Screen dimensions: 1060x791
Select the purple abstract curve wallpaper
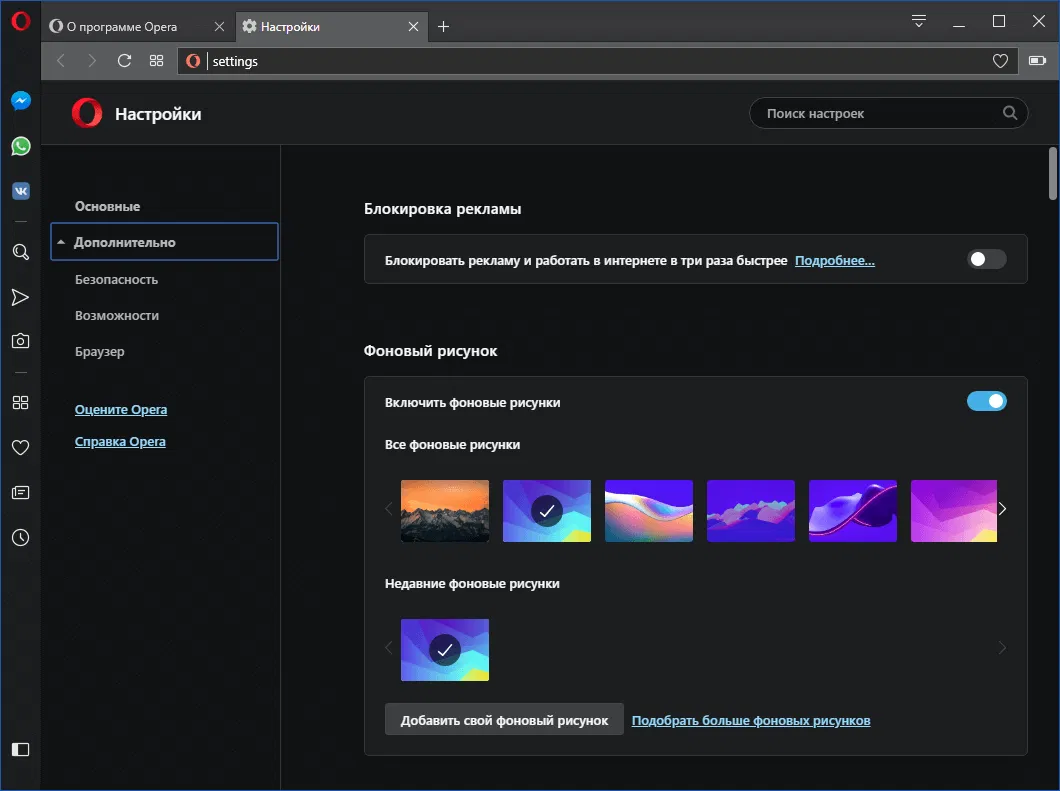click(x=853, y=511)
